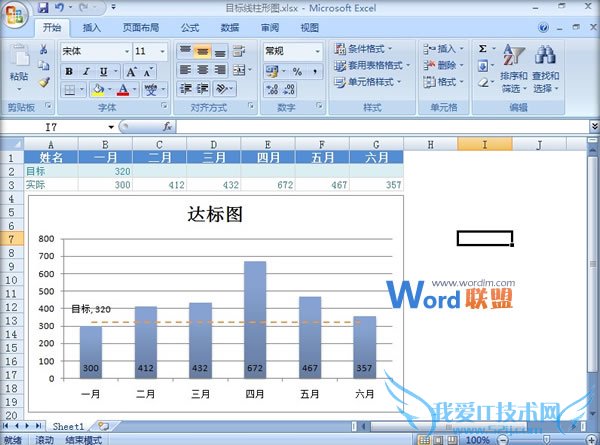The height and width of the screenshot is (445, 600).
Task: Open font name 宋体 dropdown
Action: pyautogui.click(x=127, y=51)
